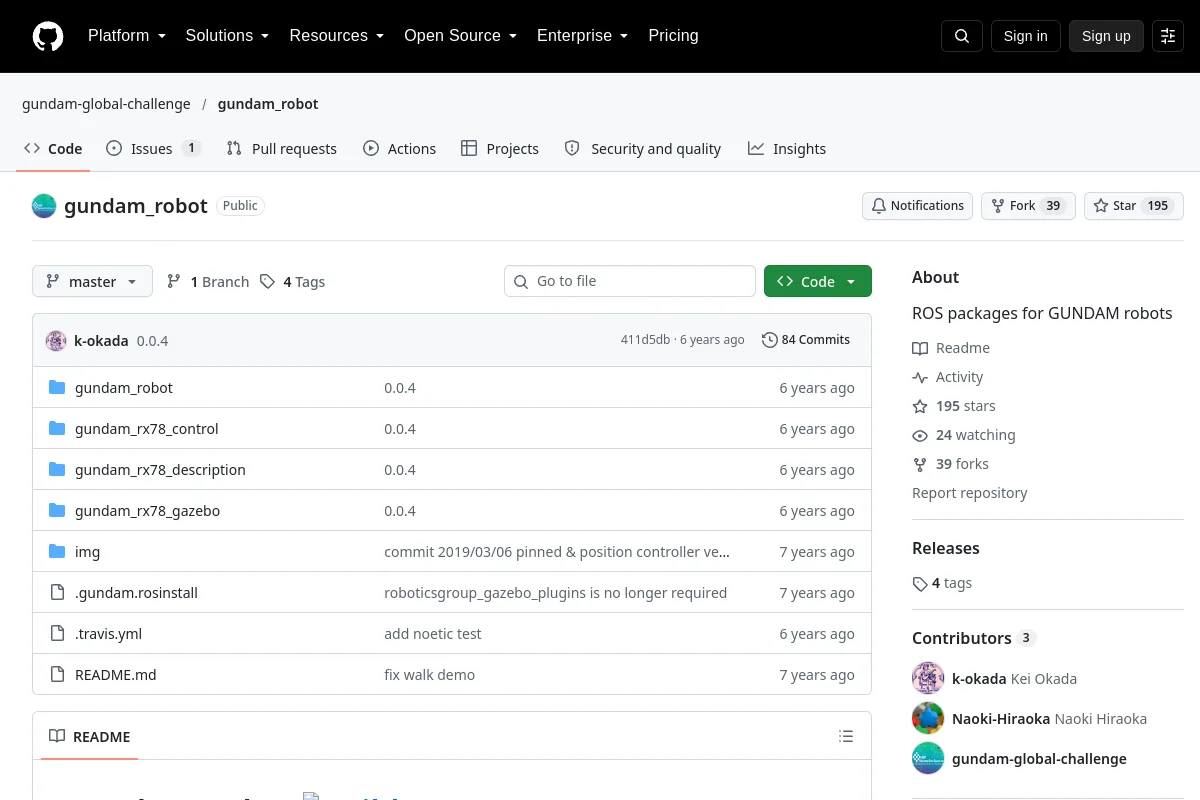
Task: Click Naoki-Hiraoka's contributor avatar
Action: pos(928,719)
